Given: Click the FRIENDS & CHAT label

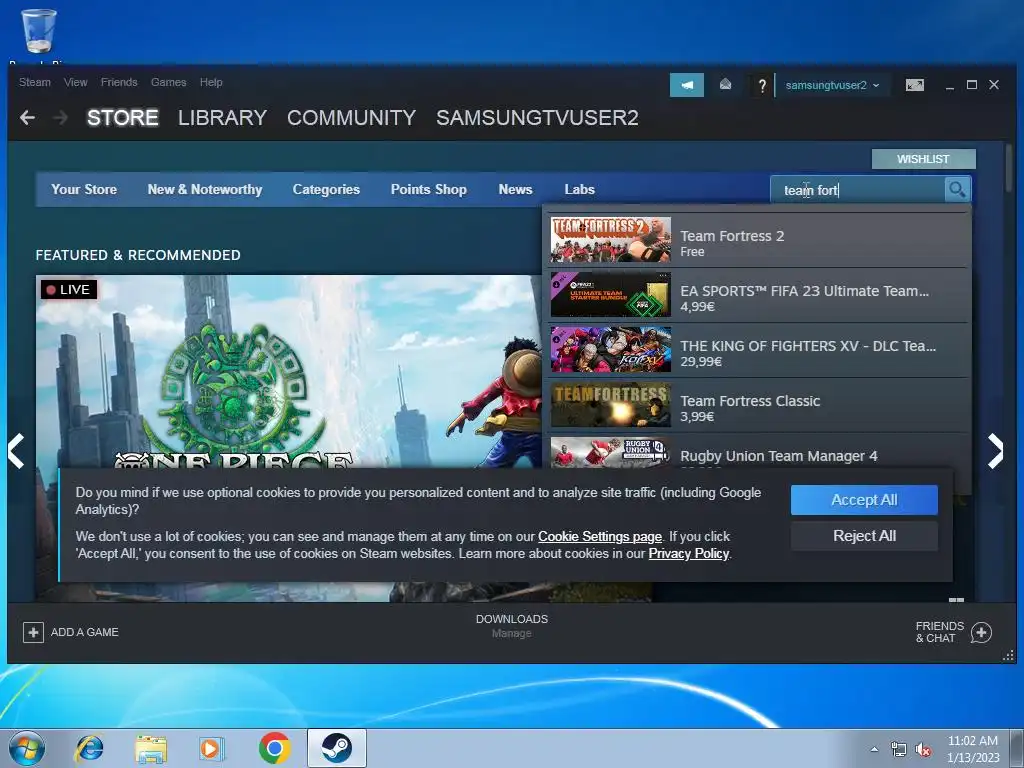Looking at the screenshot, I should pyautogui.click(x=940, y=632).
